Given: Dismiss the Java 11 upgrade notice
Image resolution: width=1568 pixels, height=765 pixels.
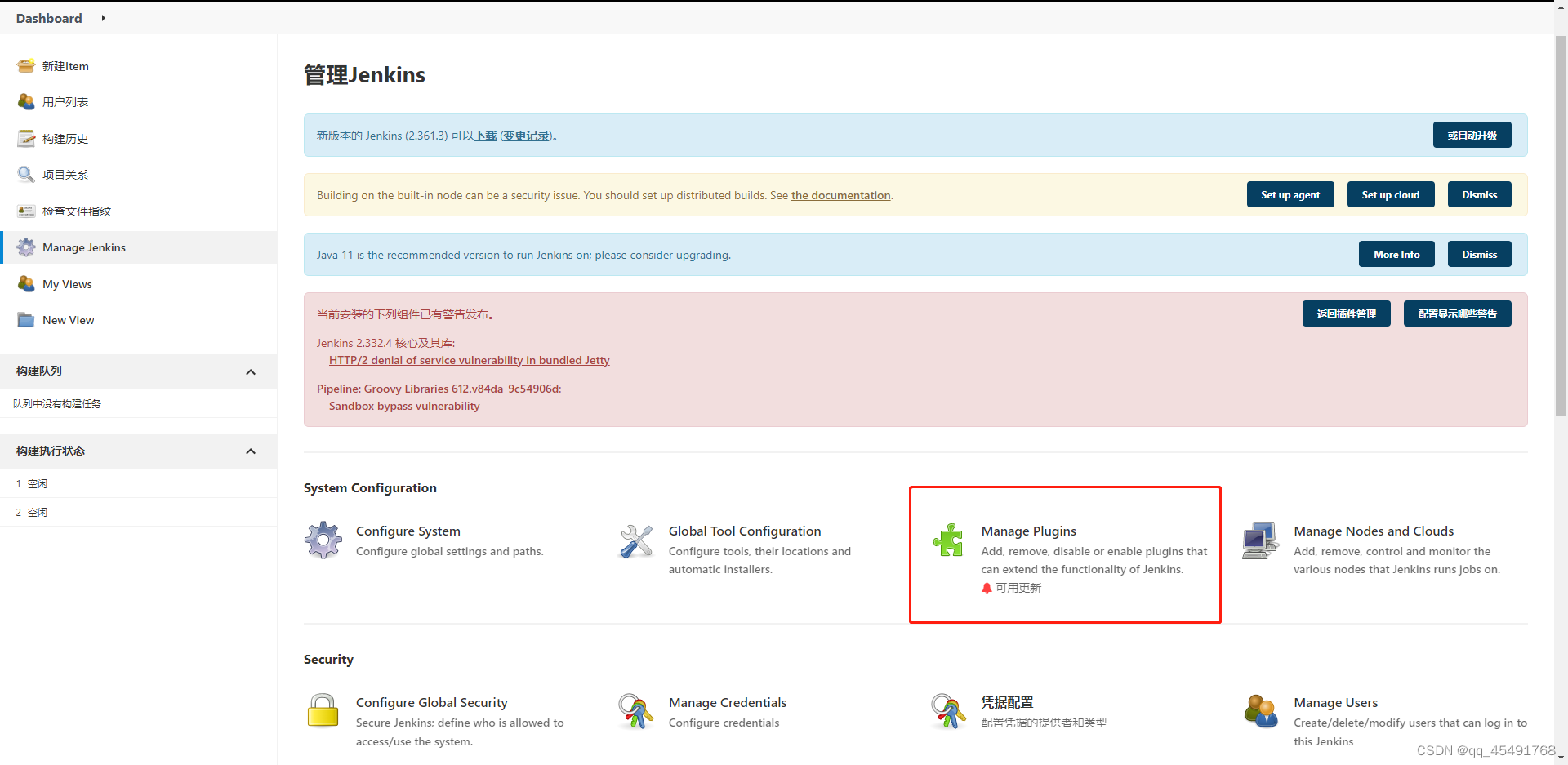Looking at the screenshot, I should pyautogui.click(x=1480, y=255).
